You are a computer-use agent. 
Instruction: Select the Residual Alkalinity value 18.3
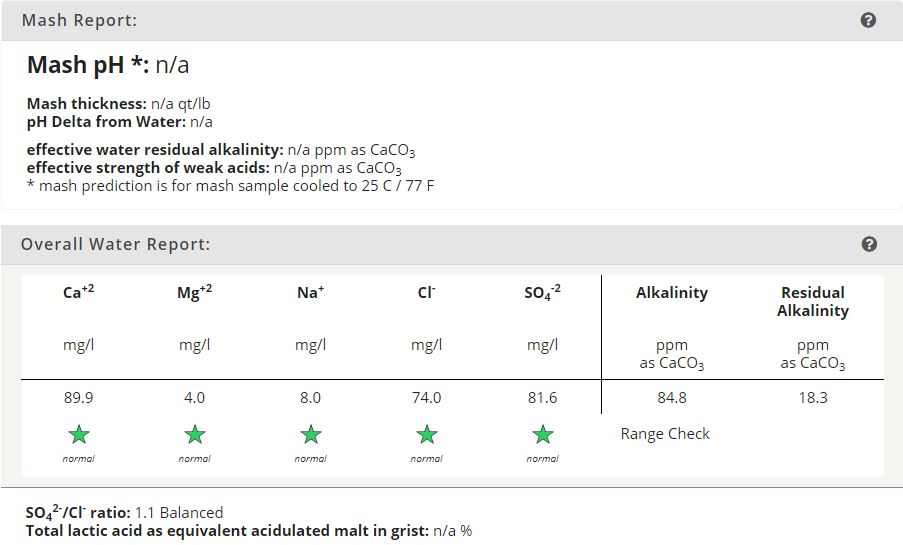[x=813, y=398]
